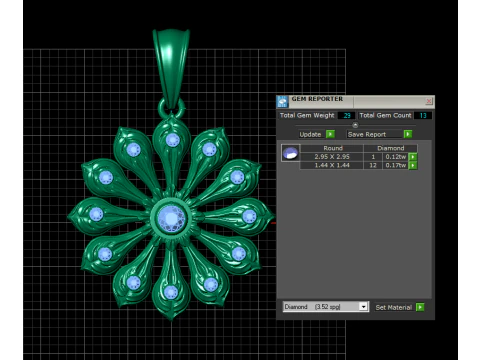The width and height of the screenshot is (480, 360).
Task: Select the 2.95 X 2.95 size cell
Action: coord(332,157)
